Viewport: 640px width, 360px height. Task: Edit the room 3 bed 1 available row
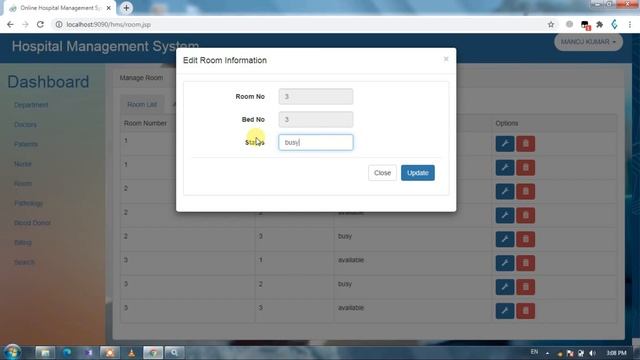coord(504,263)
